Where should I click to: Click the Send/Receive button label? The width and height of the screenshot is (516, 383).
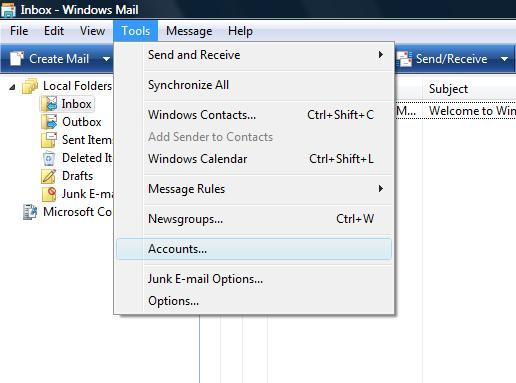[451, 59]
